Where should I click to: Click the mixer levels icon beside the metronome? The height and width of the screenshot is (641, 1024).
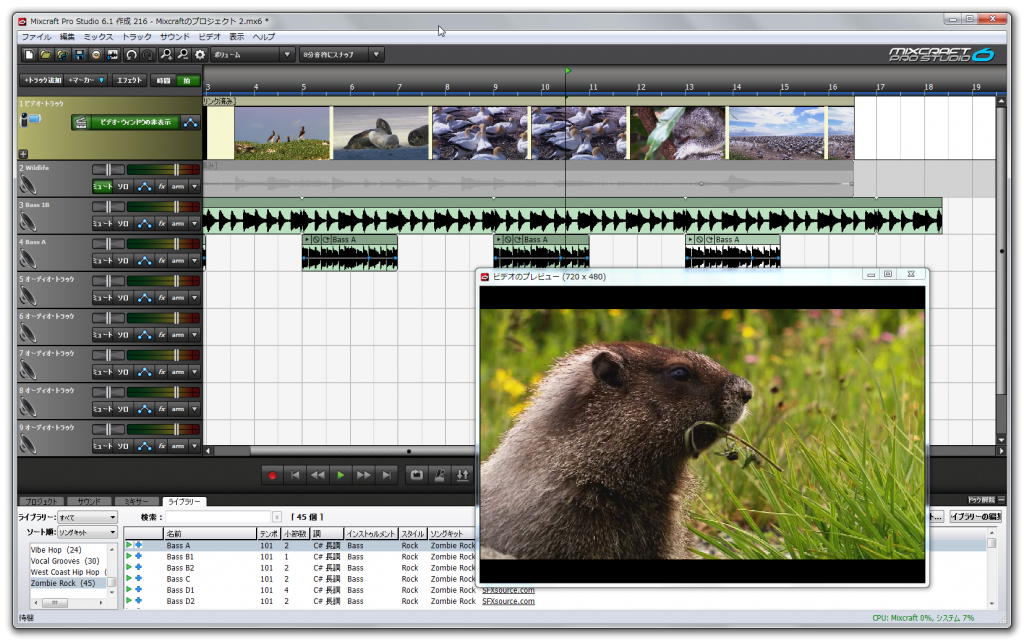click(462, 475)
